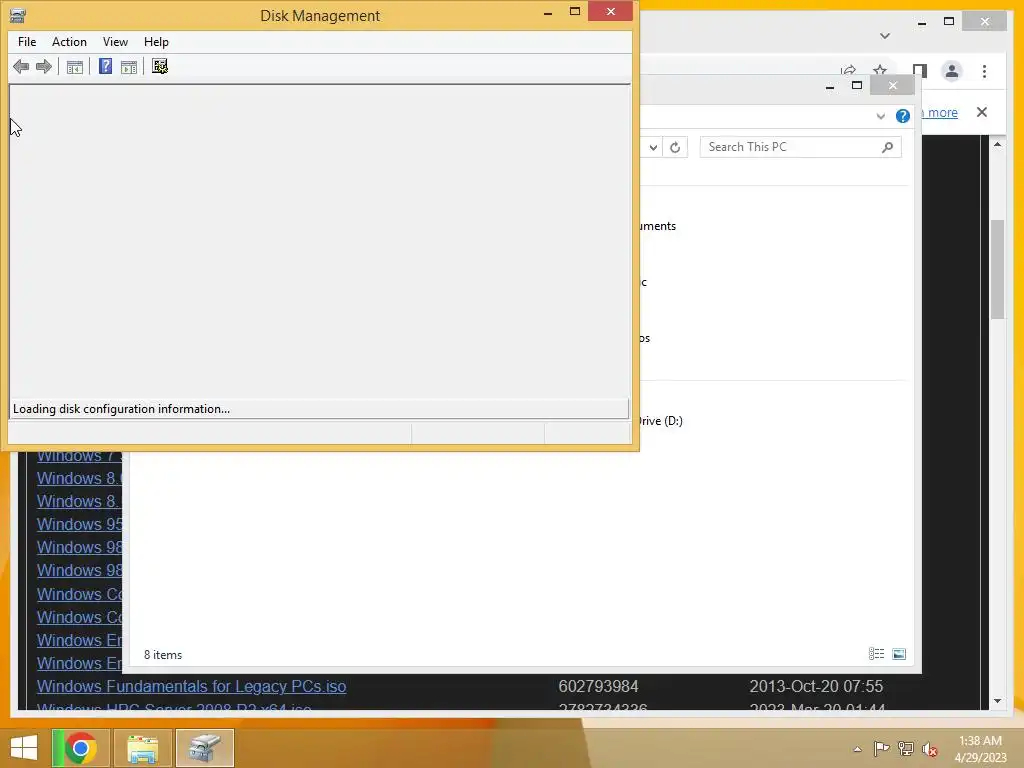Click the 2013-Oct-20 07:55 date text
Screen dimensions: 1024x768
coord(816,686)
